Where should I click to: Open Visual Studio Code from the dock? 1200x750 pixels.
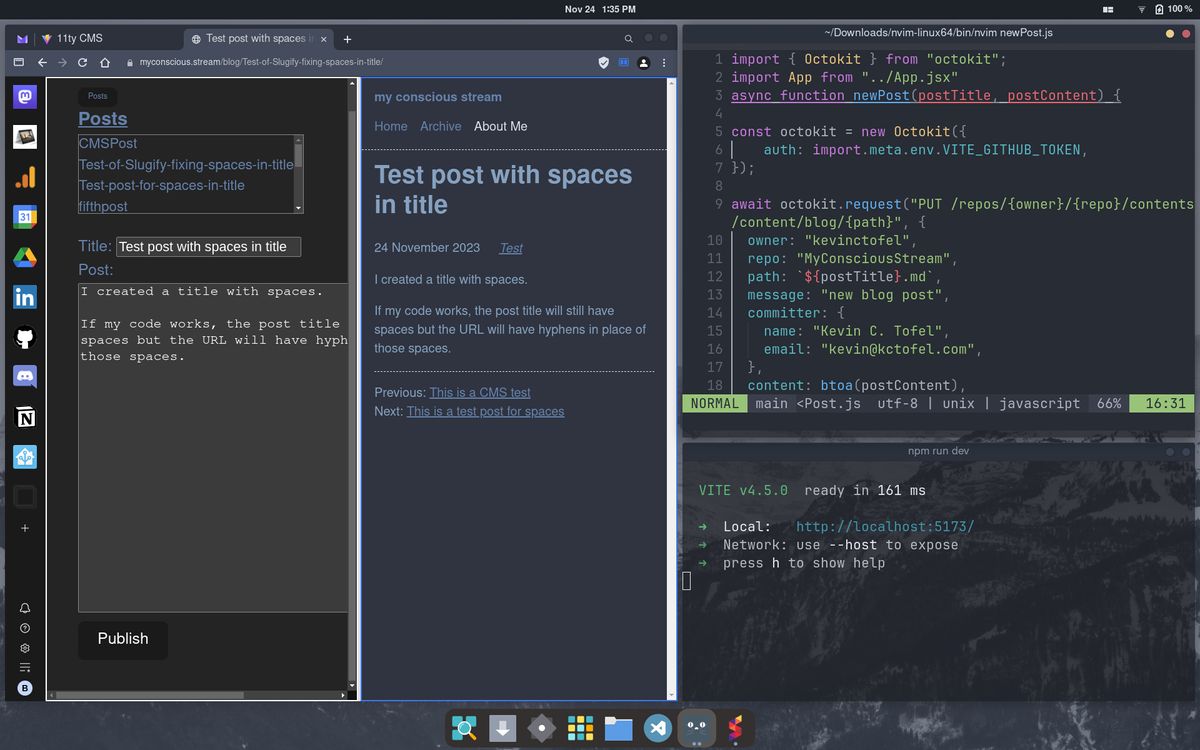657,729
